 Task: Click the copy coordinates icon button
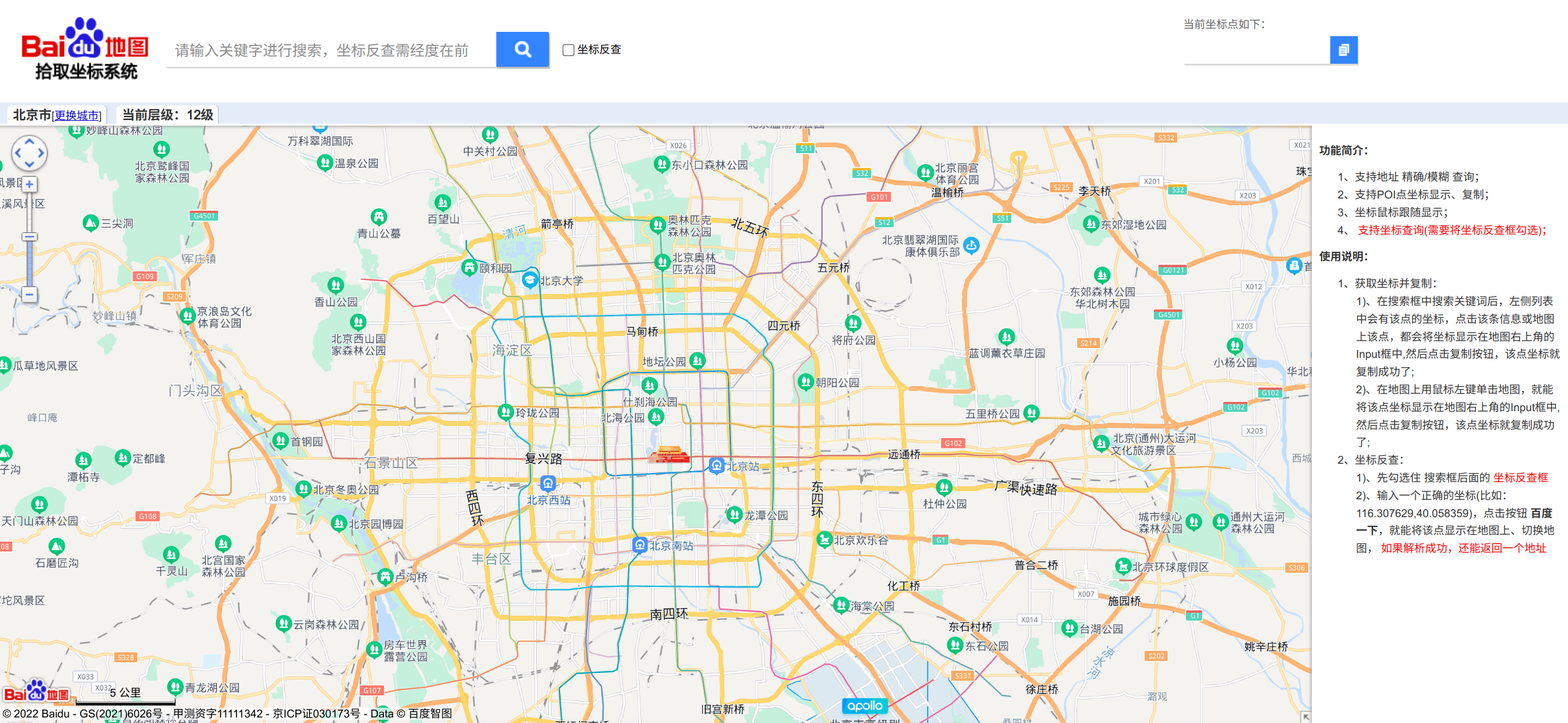pos(1343,50)
